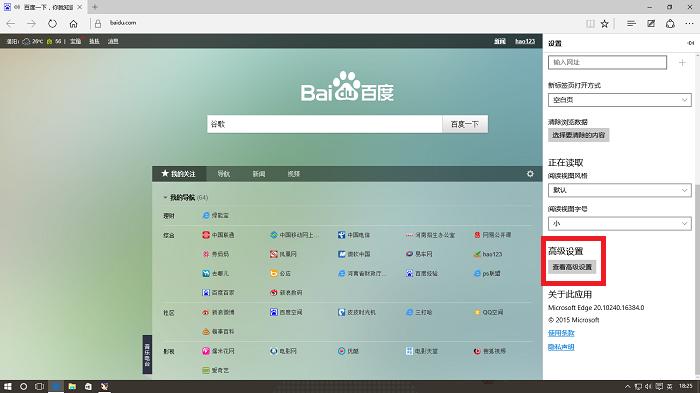Select the 百度一下 browser tab

coord(43,7)
